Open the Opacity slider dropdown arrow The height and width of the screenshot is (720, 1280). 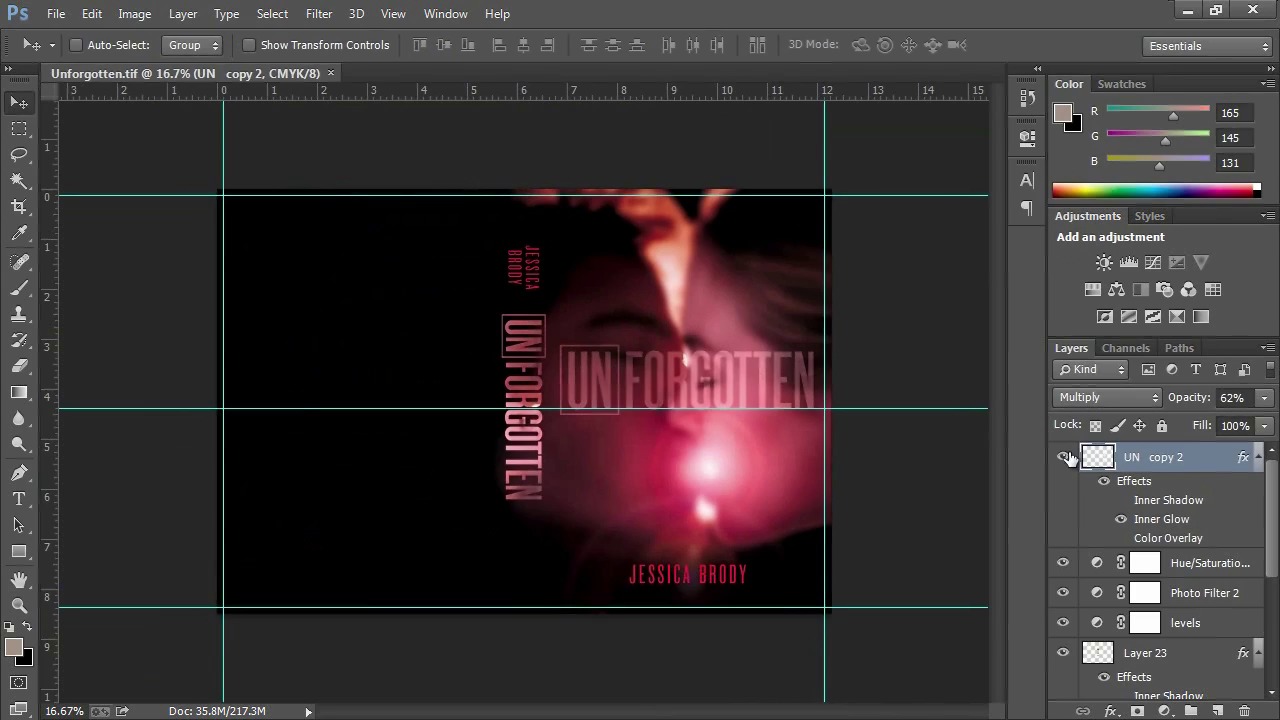pos(1264,398)
